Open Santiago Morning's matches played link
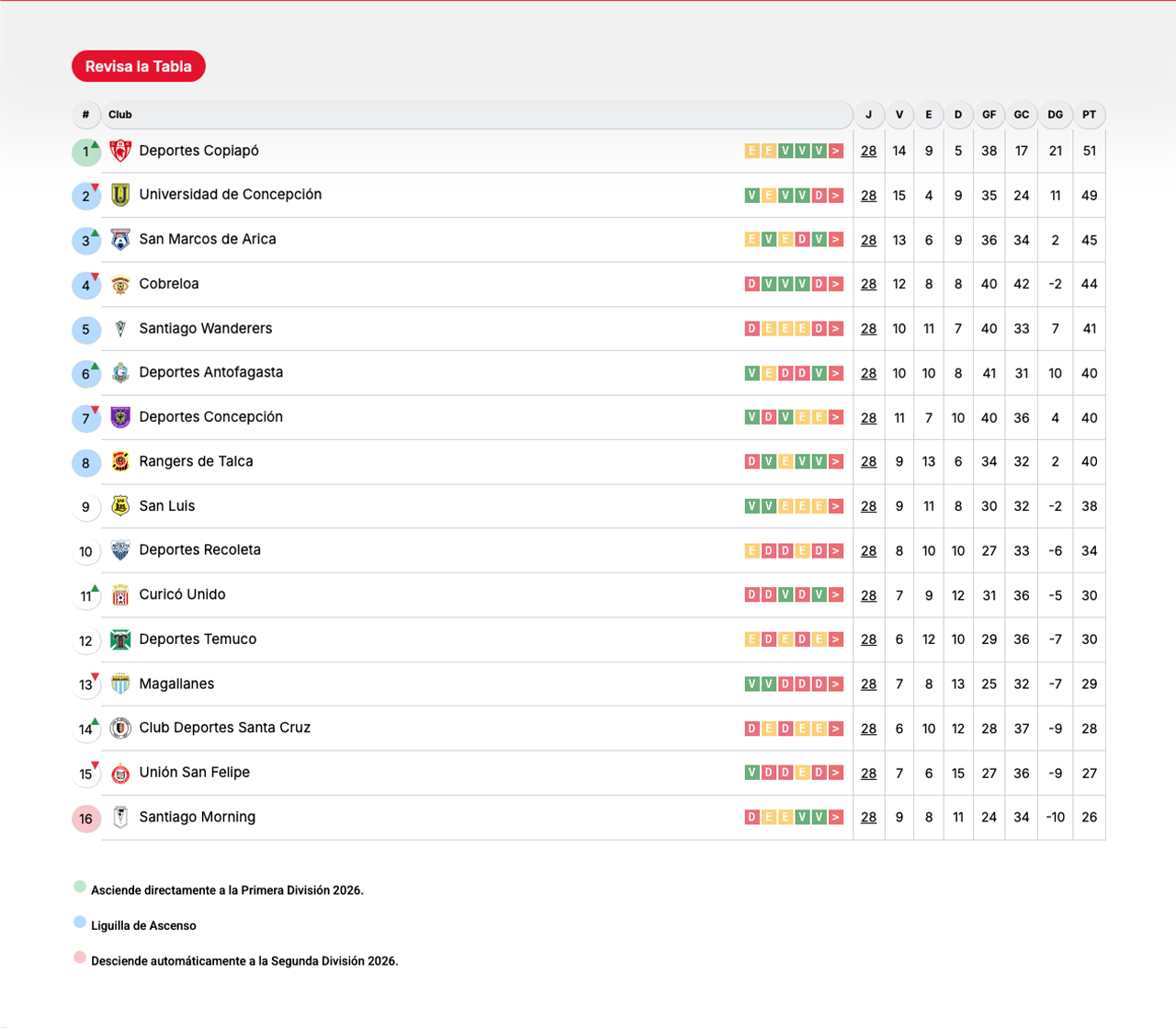The height and width of the screenshot is (1029, 1176). pos(868,818)
